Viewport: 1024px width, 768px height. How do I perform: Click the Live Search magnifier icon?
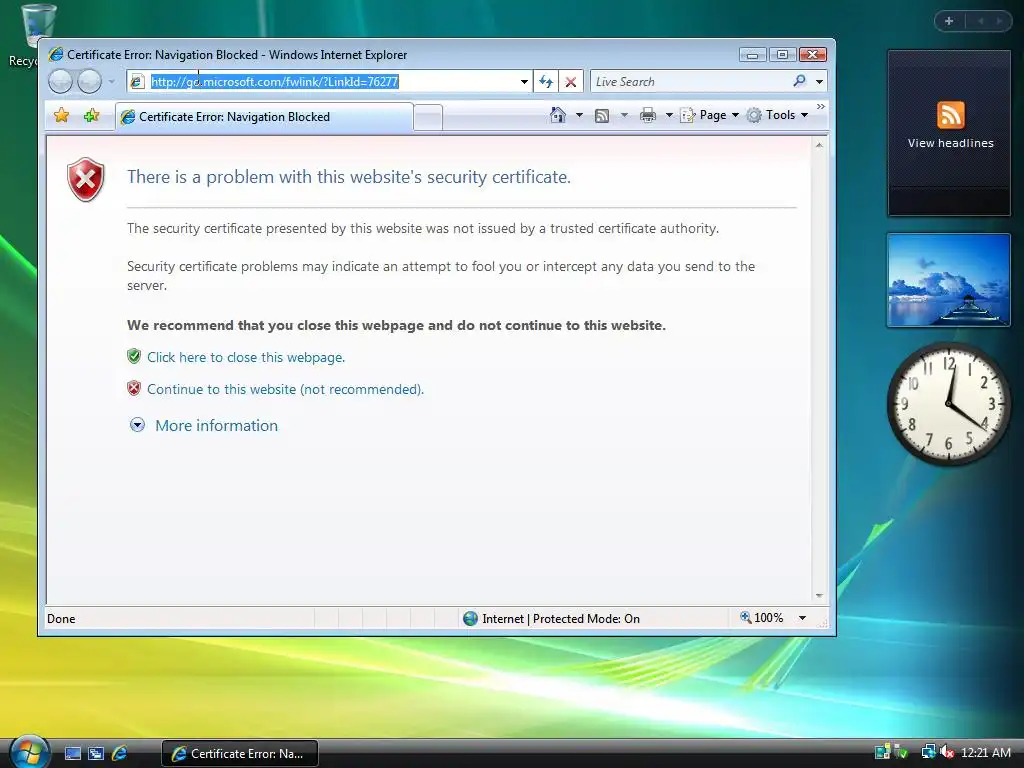click(x=799, y=81)
